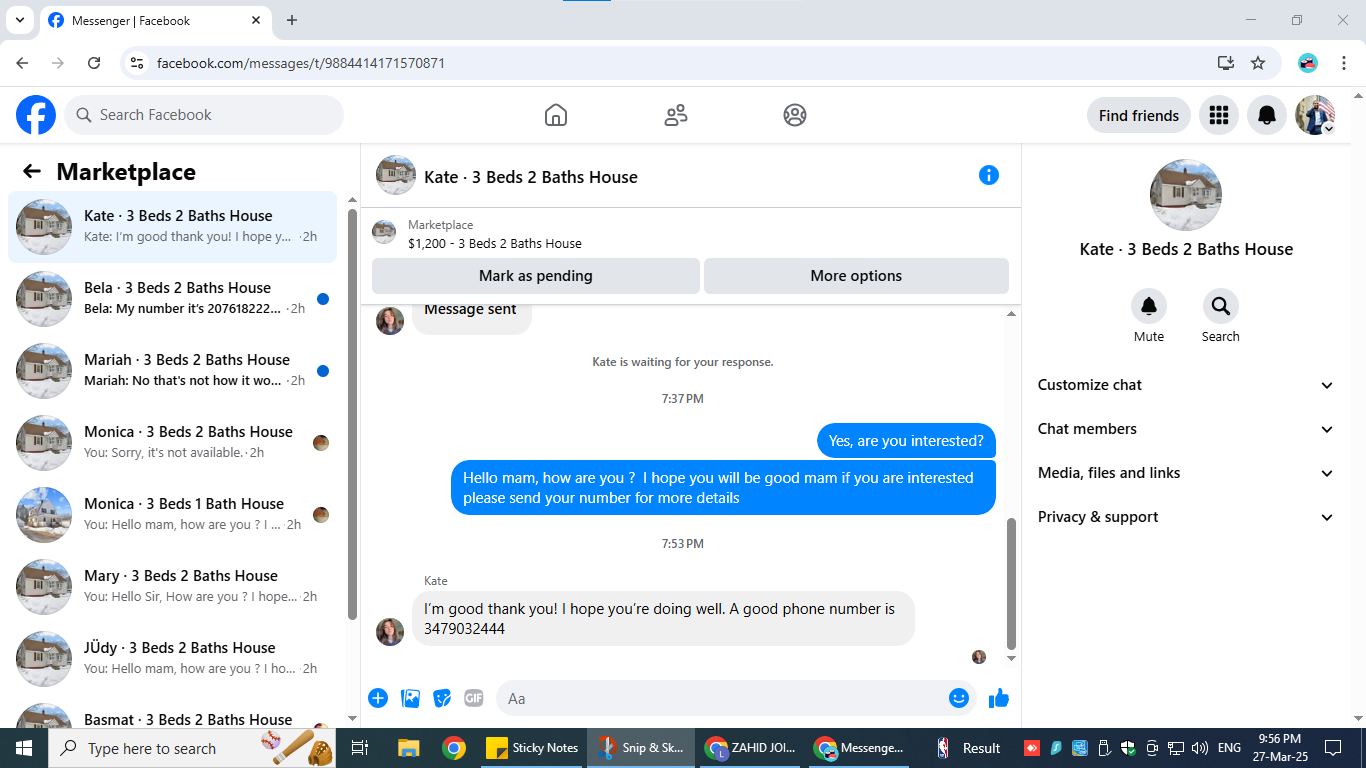Open the Mariah 3 Beds 2 Baths House chat

click(x=172, y=371)
